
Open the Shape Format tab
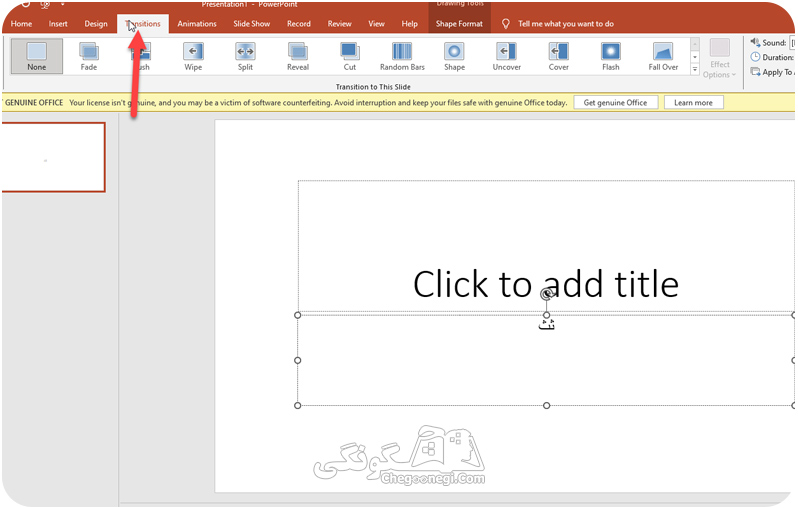point(459,23)
